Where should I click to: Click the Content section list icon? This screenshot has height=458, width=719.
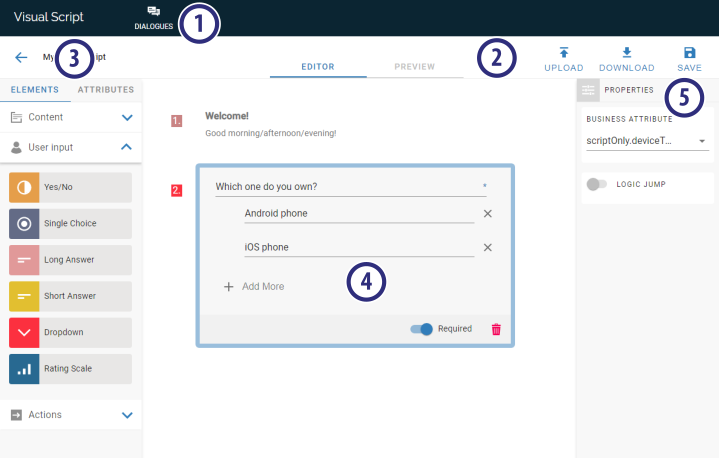pos(16,117)
